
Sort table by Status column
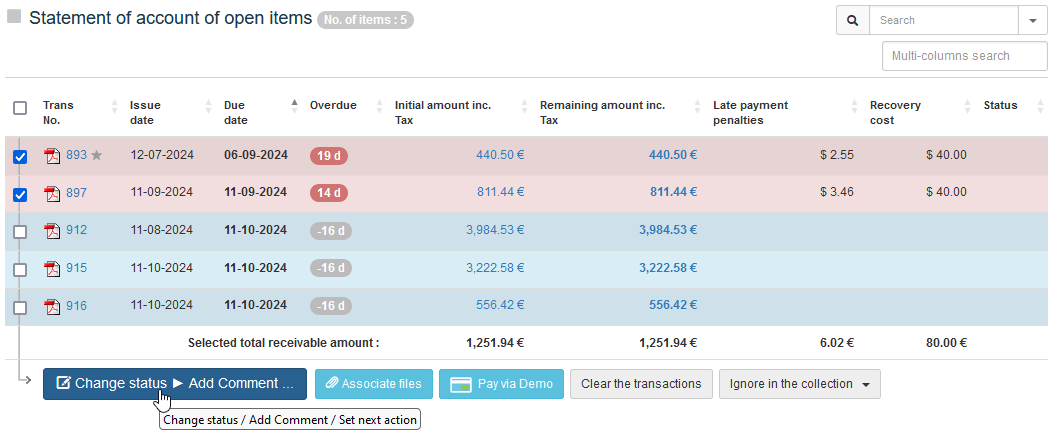pos(1000,106)
